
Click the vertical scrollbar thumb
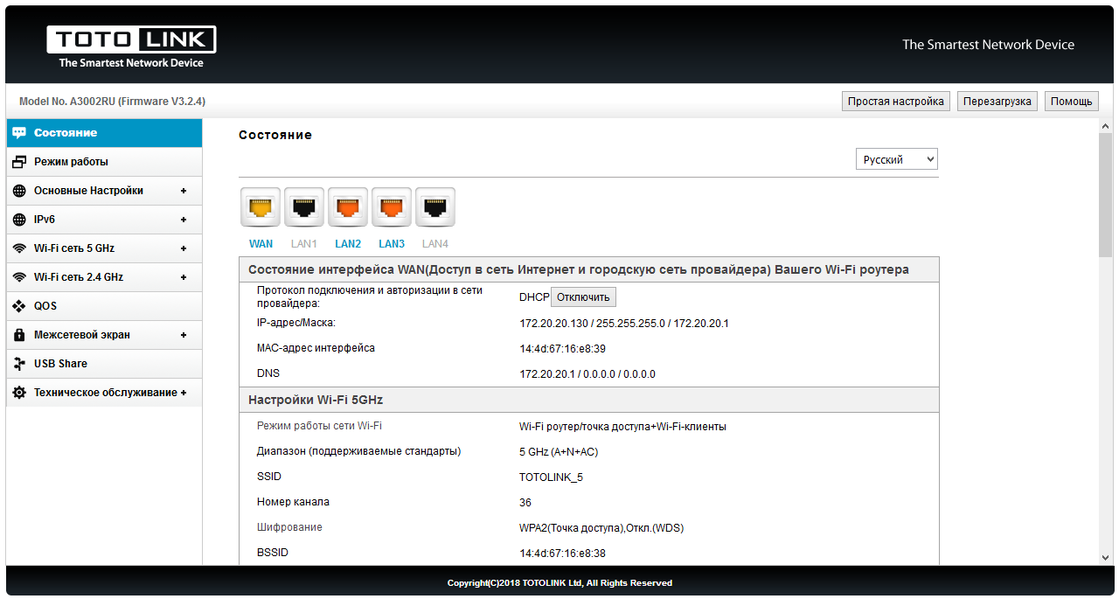point(1105,195)
